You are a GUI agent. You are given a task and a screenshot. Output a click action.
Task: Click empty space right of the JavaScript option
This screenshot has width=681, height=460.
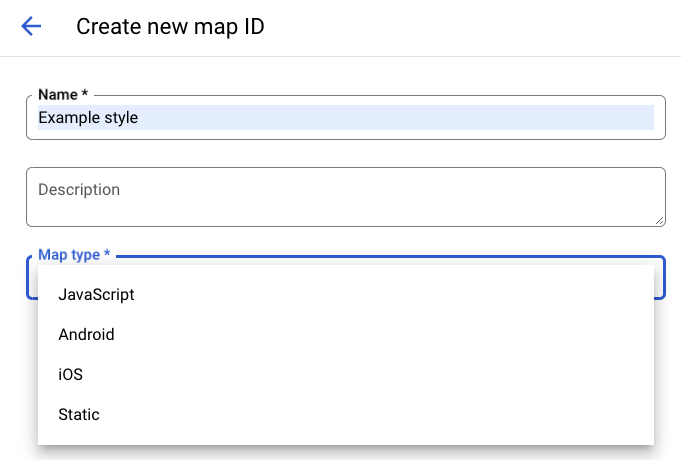(400, 295)
